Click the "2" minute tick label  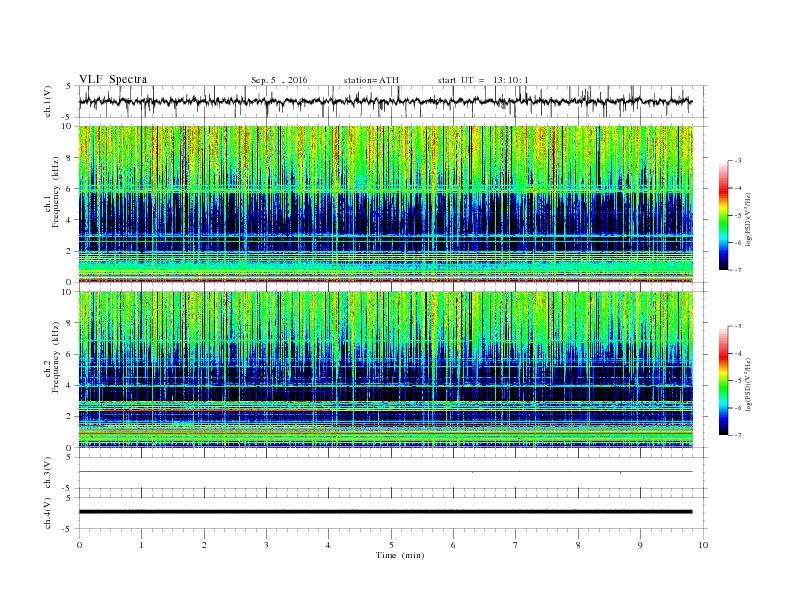pyautogui.click(x=204, y=545)
